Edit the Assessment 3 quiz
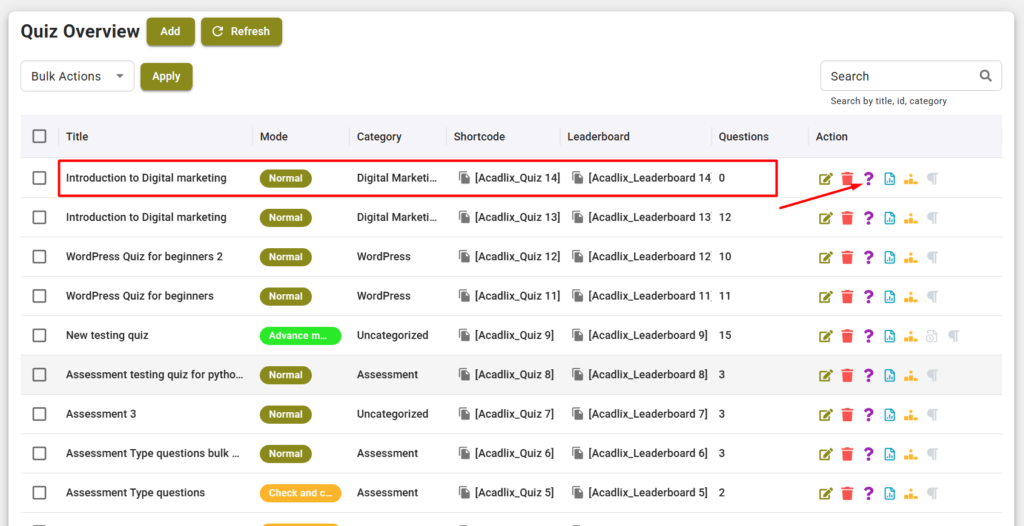 click(826, 414)
